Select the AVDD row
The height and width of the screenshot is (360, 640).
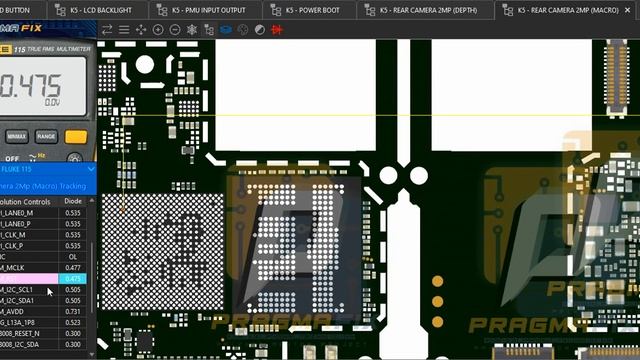point(43,312)
